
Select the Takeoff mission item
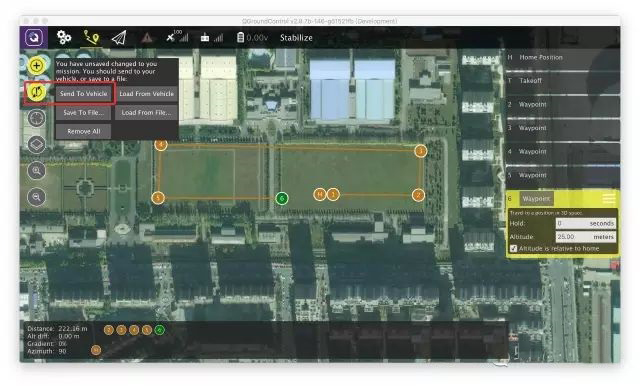562,81
